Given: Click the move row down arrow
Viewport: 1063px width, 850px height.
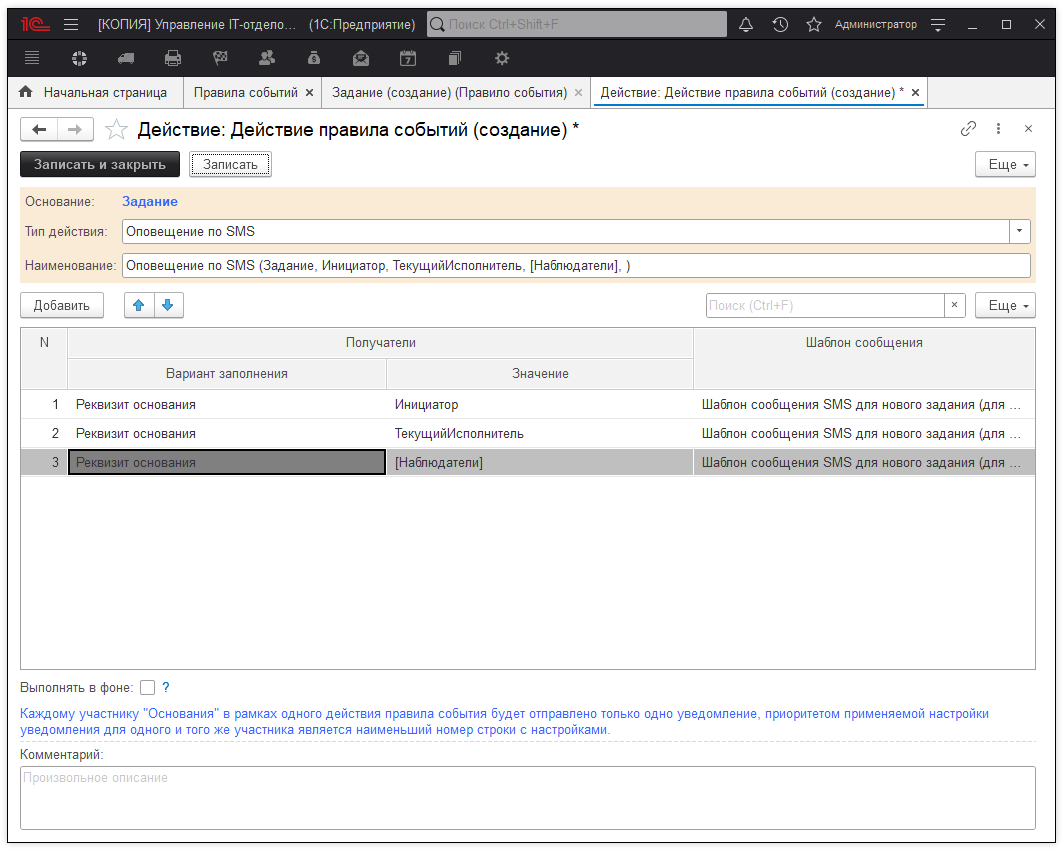Looking at the screenshot, I should (x=167, y=305).
